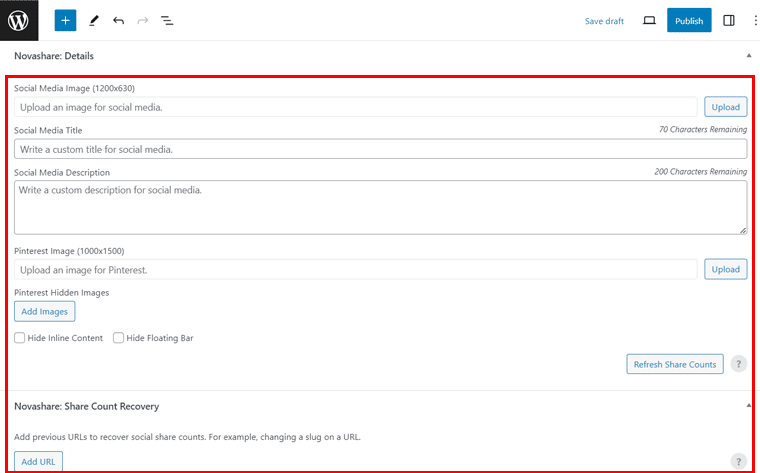Click the Novashare: Details heading
This screenshot has width=760, height=473.
[54, 56]
